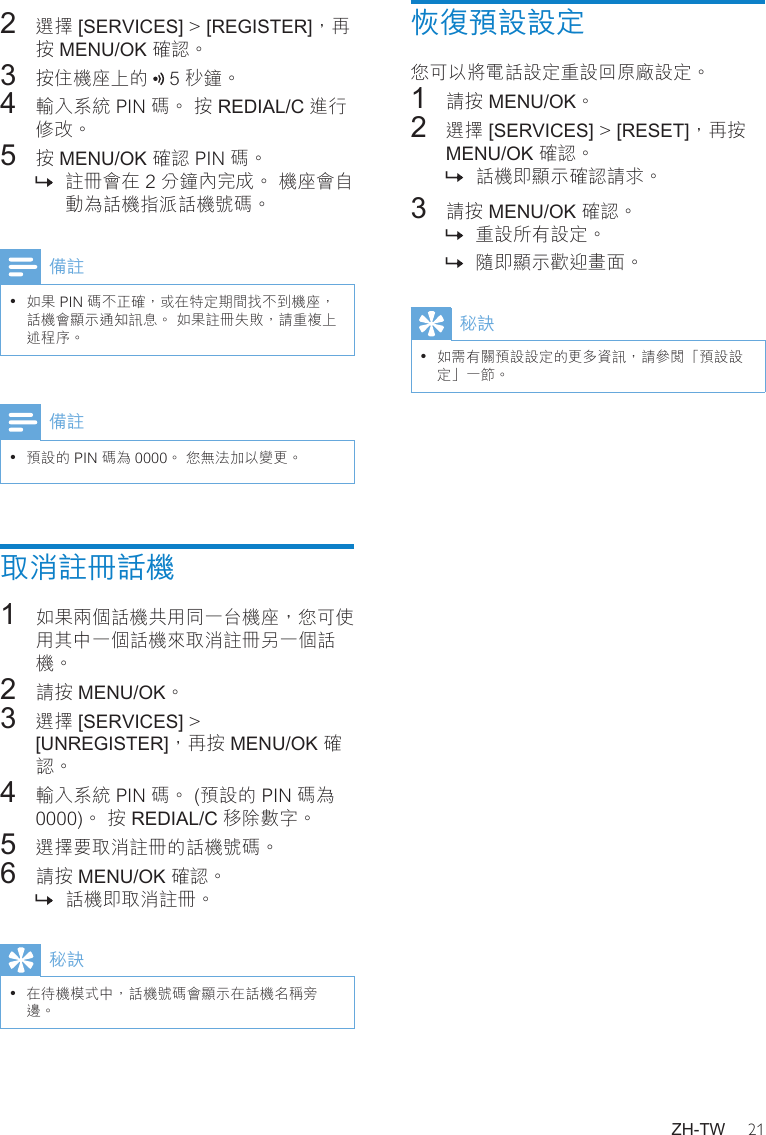Click the heading 取消註冊話機
Screen dimensions: 766x1135
pos(88,567)
